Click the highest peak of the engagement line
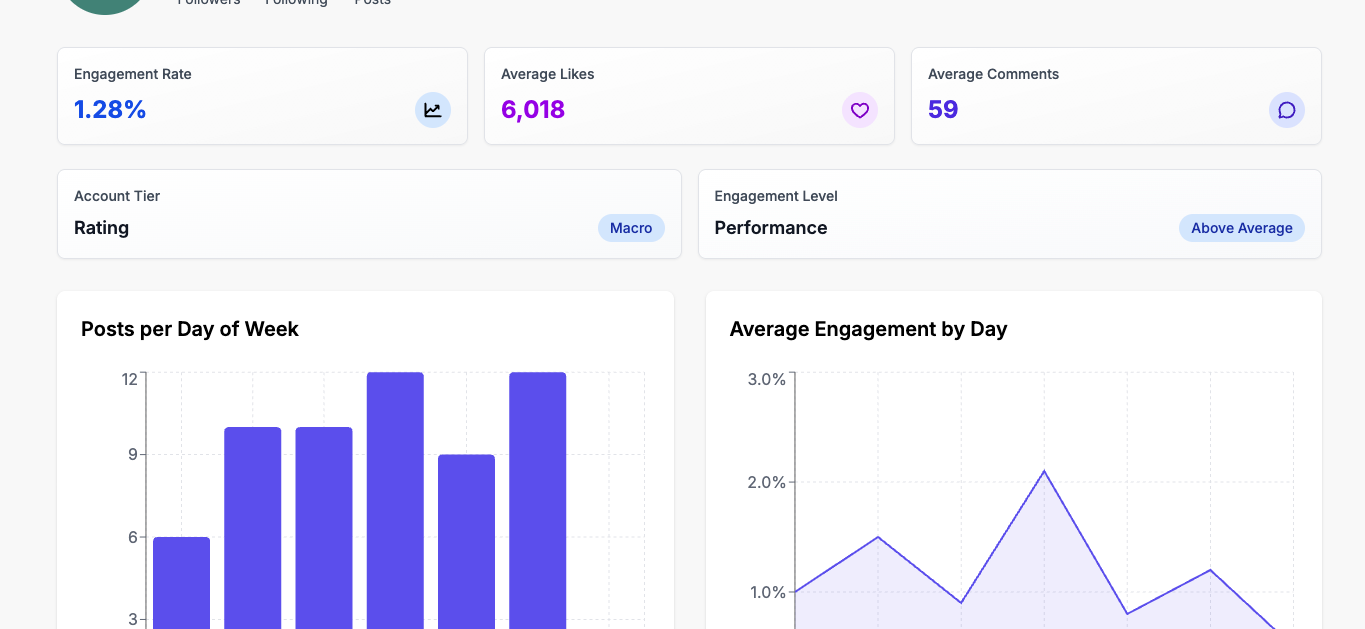1365x629 pixels. pyautogui.click(x=1044, y=471)
